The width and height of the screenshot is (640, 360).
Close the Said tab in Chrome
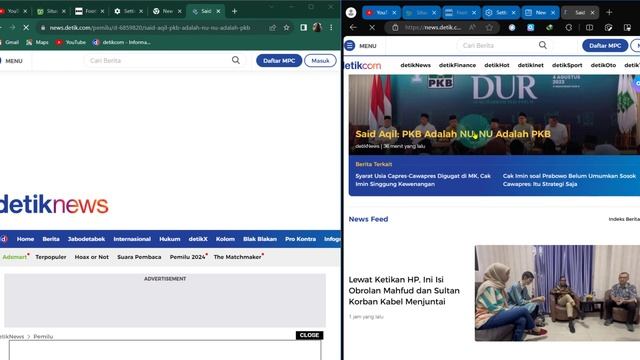tap(218, 11)
